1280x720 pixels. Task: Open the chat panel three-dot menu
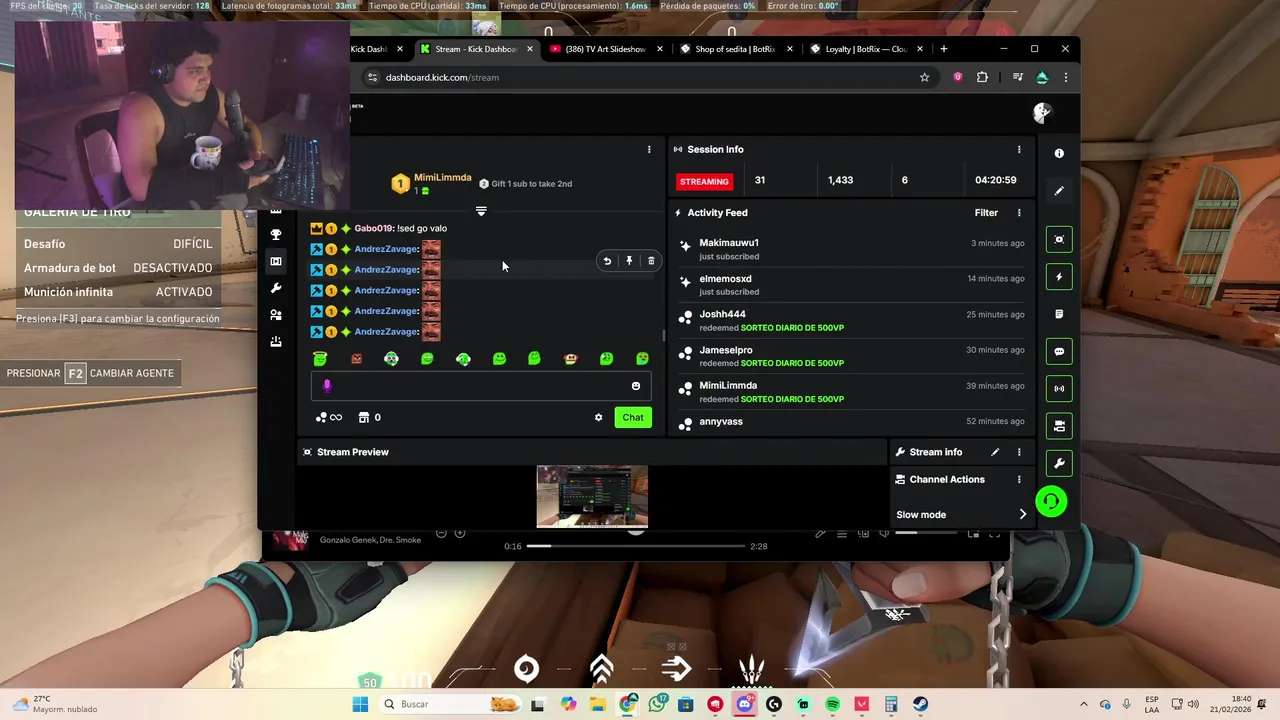click(x=649, y=149)
